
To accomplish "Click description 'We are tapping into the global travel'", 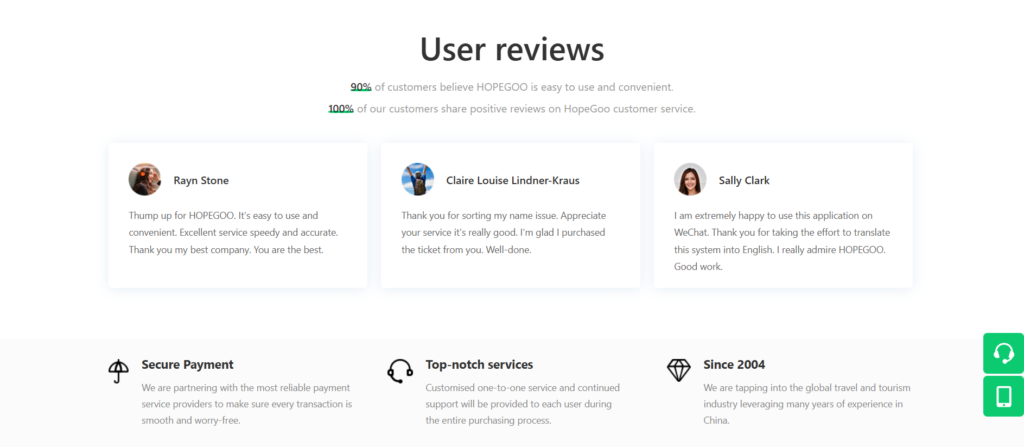I will point(807,404).
